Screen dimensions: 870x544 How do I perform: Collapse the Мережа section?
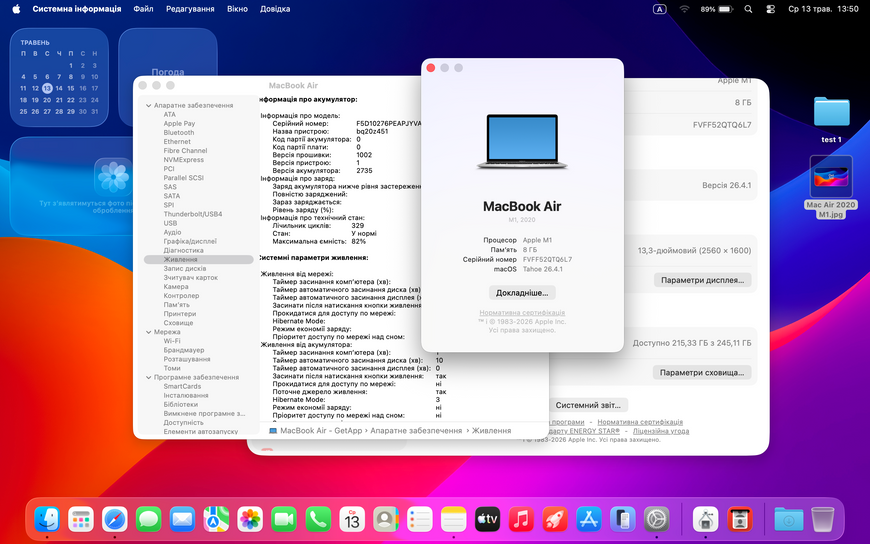[x=148, y=332]
